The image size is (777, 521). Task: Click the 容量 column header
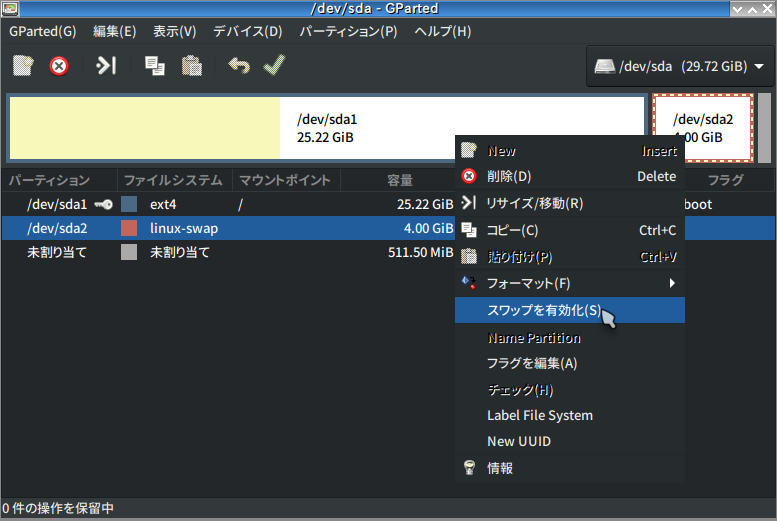[400, 180]
